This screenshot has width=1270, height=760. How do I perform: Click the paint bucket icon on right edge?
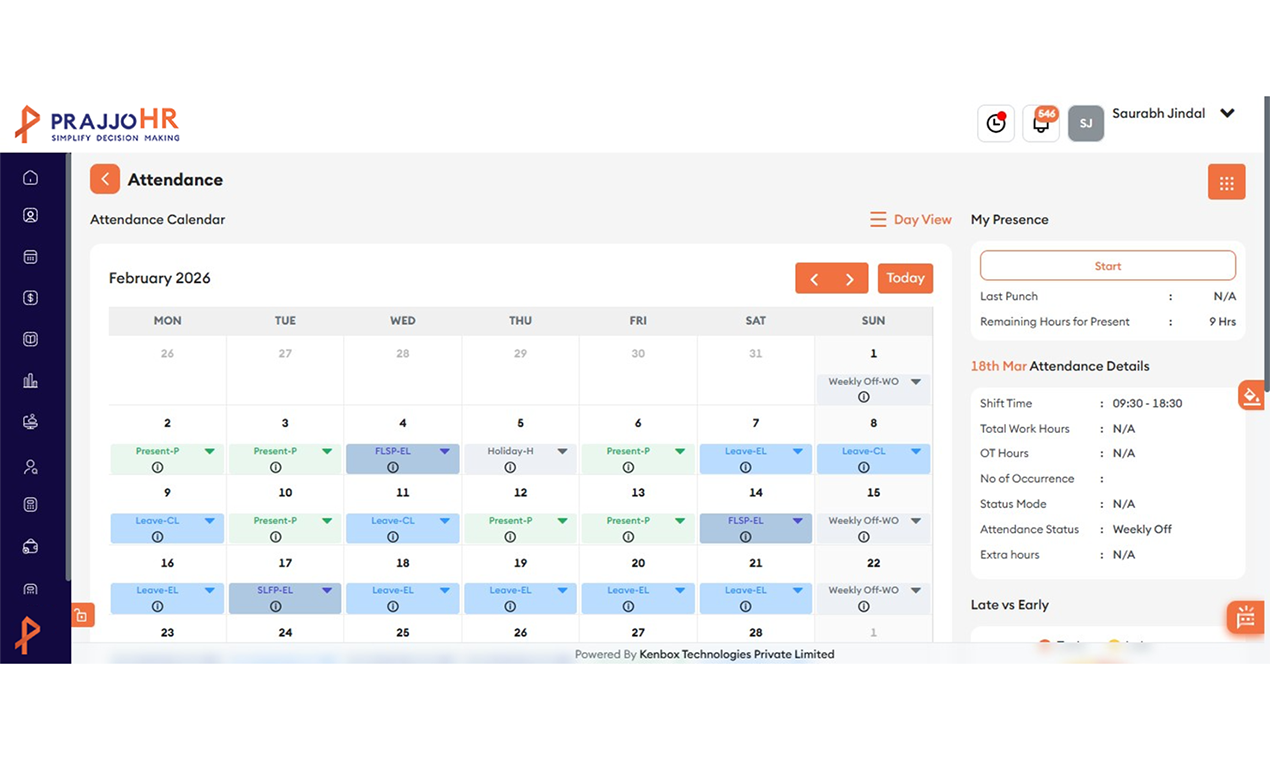(x=1250, y=396)
